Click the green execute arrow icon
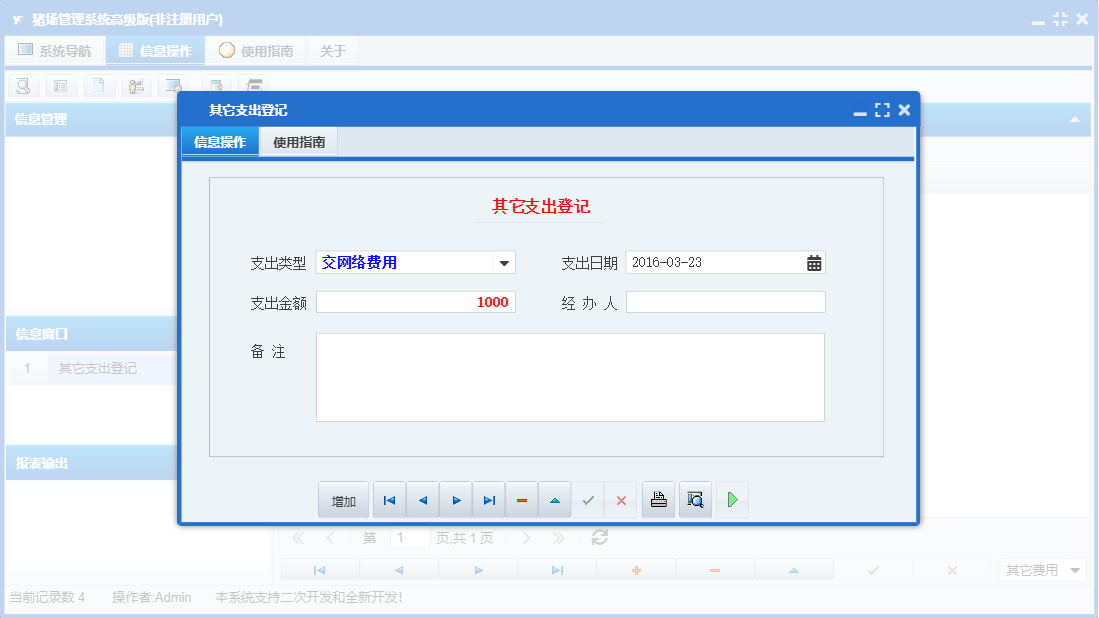Image resolution: width=1099 pixels, height=618 pixels. (732, 499)
